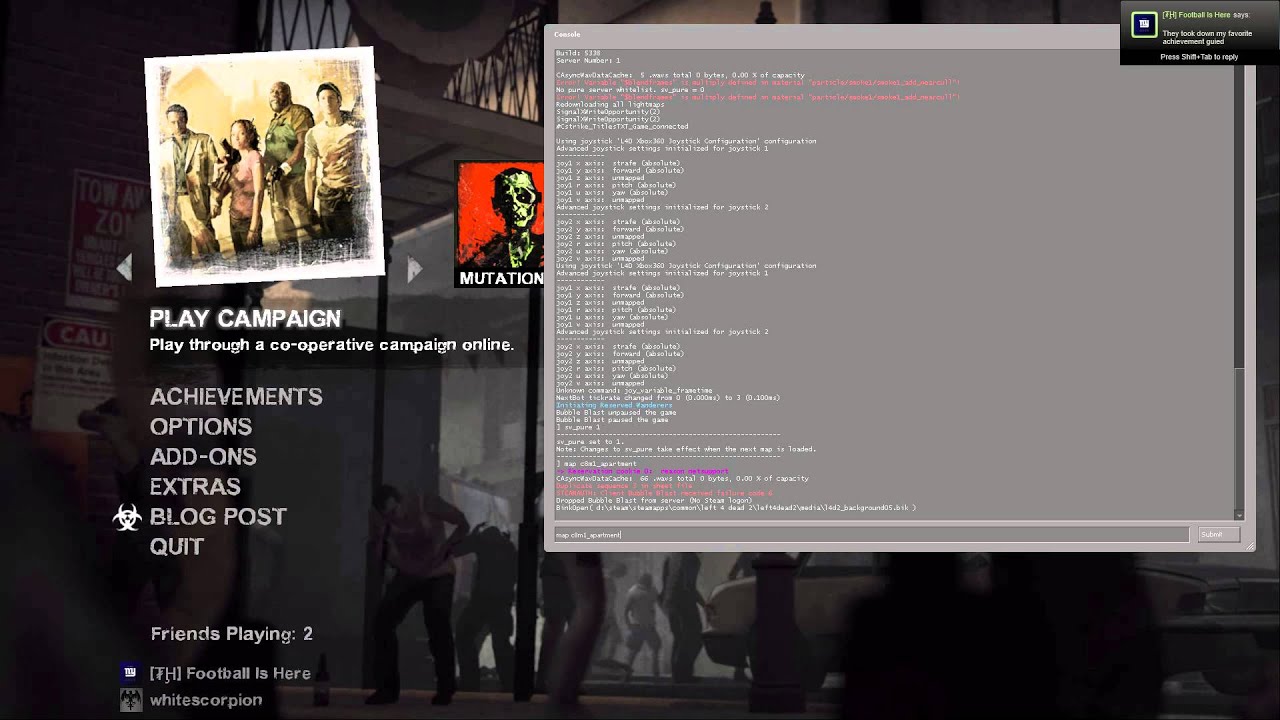Viewport: 1280px width, 720px height.
Task: Click whitescorpion friend avatar
Action: point(130,700)
